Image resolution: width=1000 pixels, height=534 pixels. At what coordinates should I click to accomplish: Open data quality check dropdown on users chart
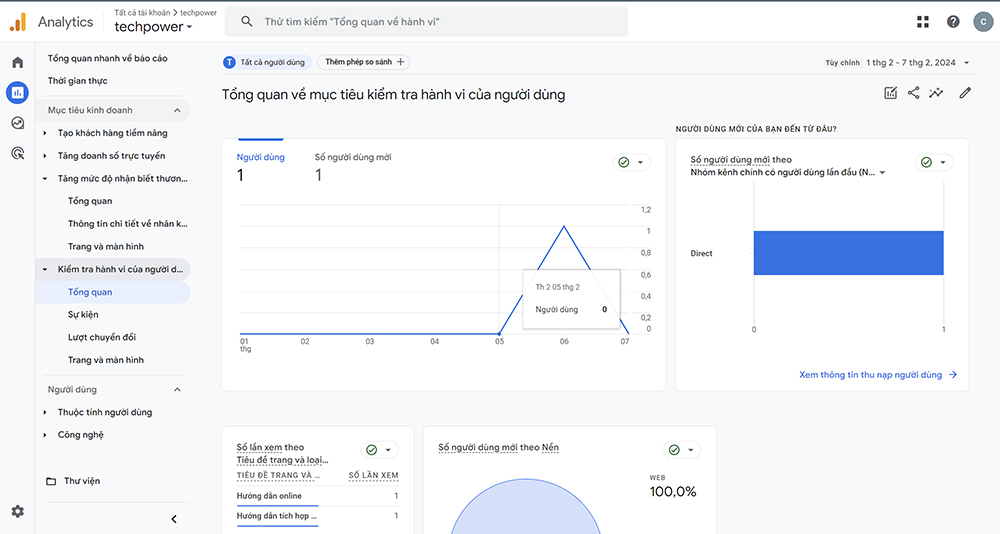pos(631,162)
